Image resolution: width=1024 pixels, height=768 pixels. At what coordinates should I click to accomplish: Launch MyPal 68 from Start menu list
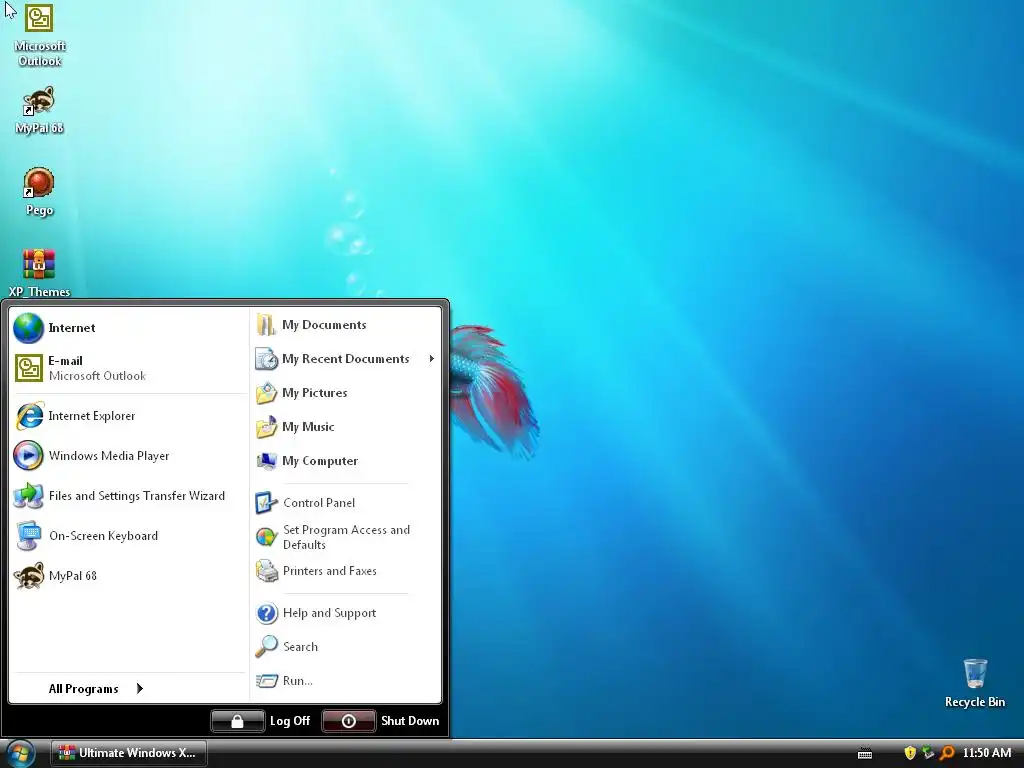(x=127, y=575)
